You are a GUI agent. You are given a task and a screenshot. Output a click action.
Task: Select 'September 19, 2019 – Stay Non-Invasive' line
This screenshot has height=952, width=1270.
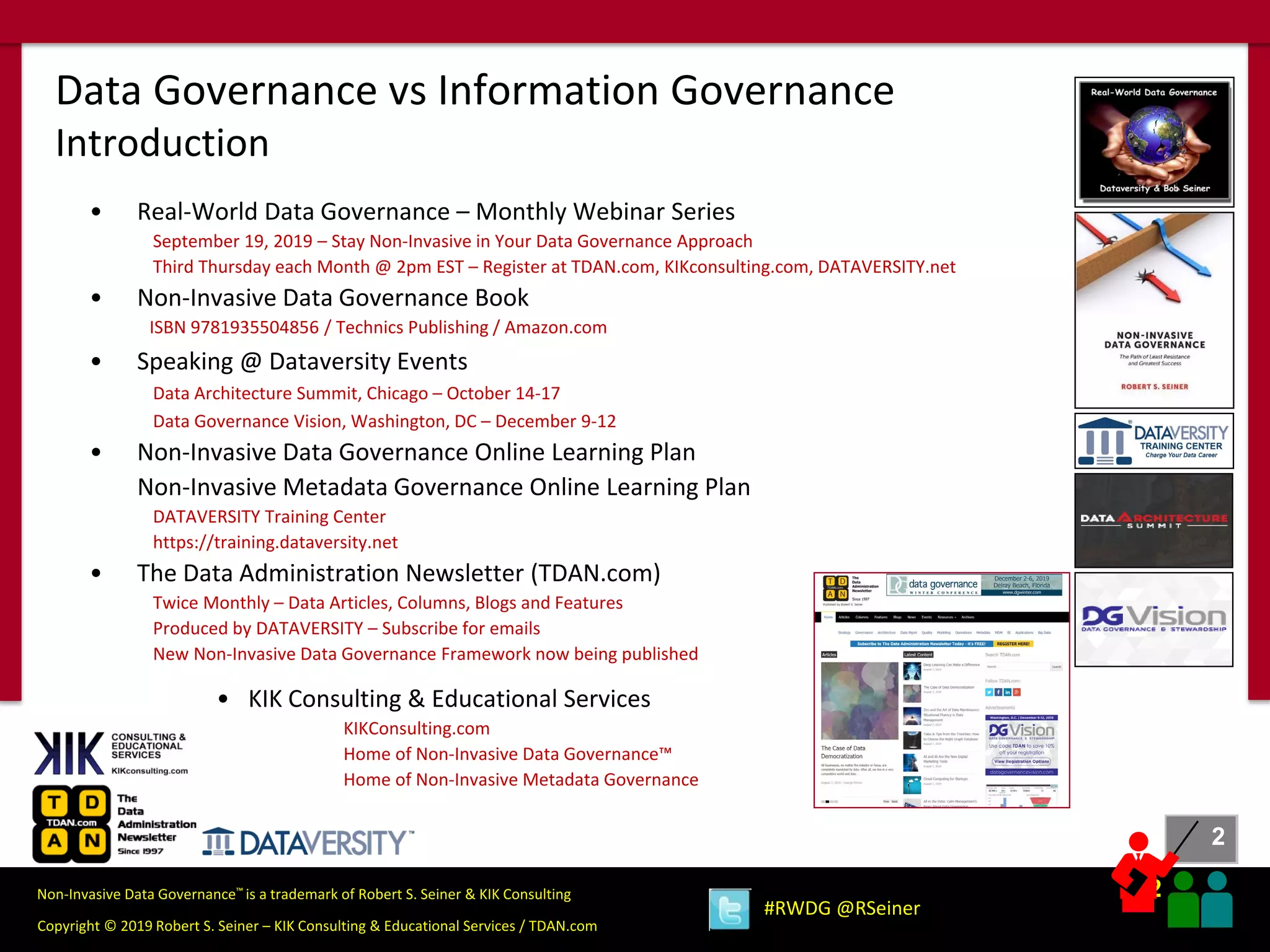pos(453,241)
